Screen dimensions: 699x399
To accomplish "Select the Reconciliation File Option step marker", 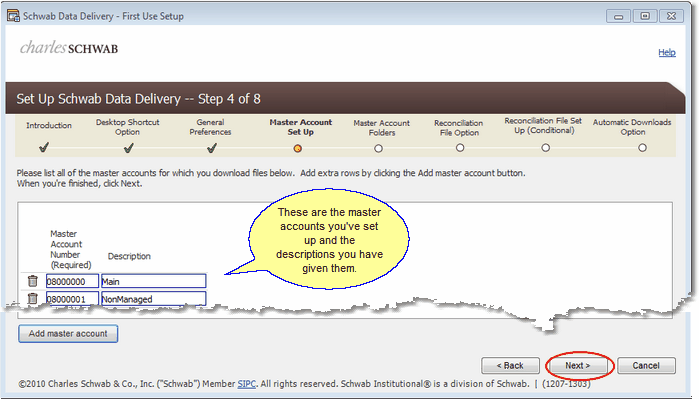I will coord(460,148).
